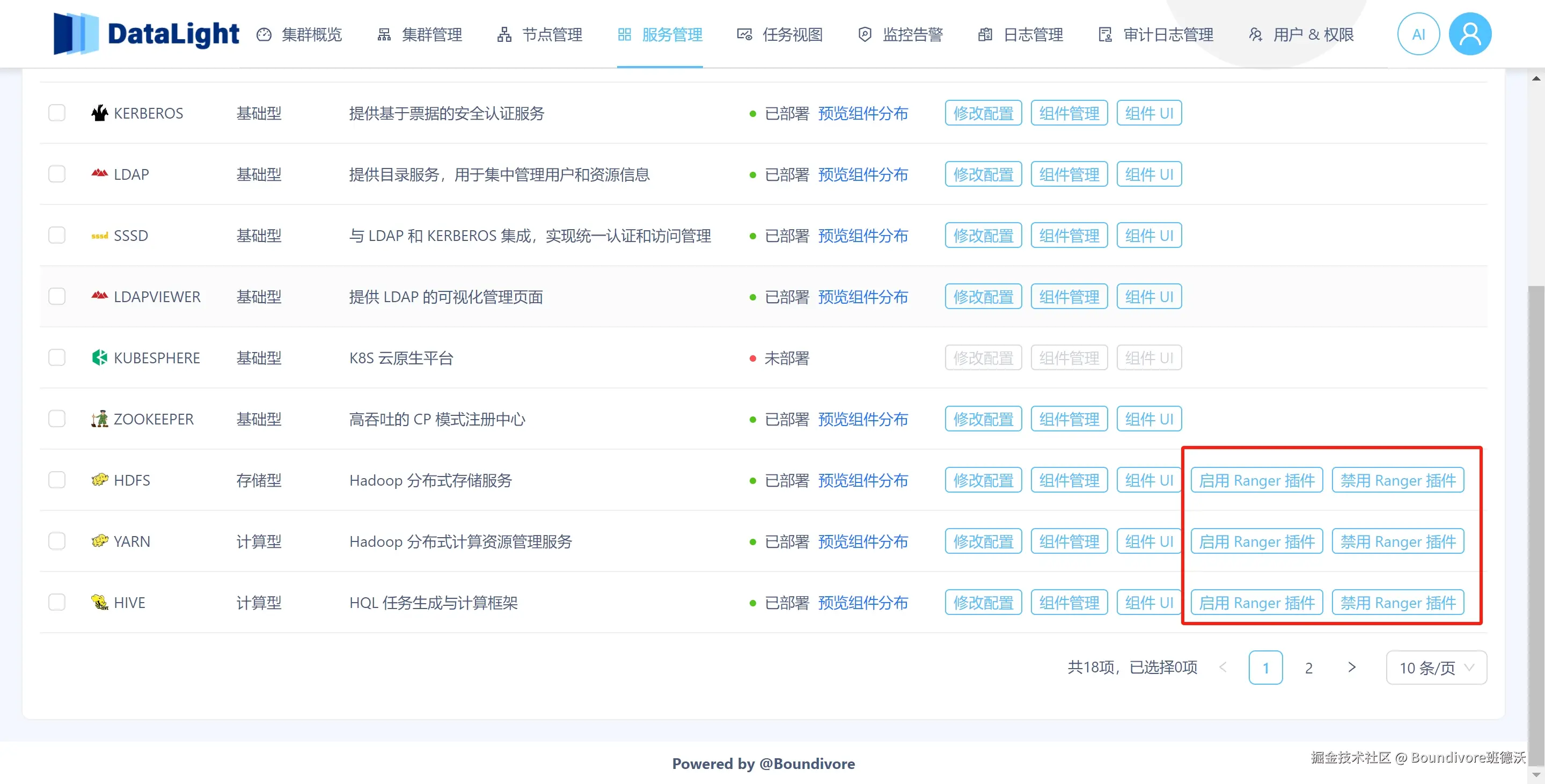The width and height of the screenshot is (1545, 784).
Task: Open the AI assistant circle icon
Action: pos(1418,34)
